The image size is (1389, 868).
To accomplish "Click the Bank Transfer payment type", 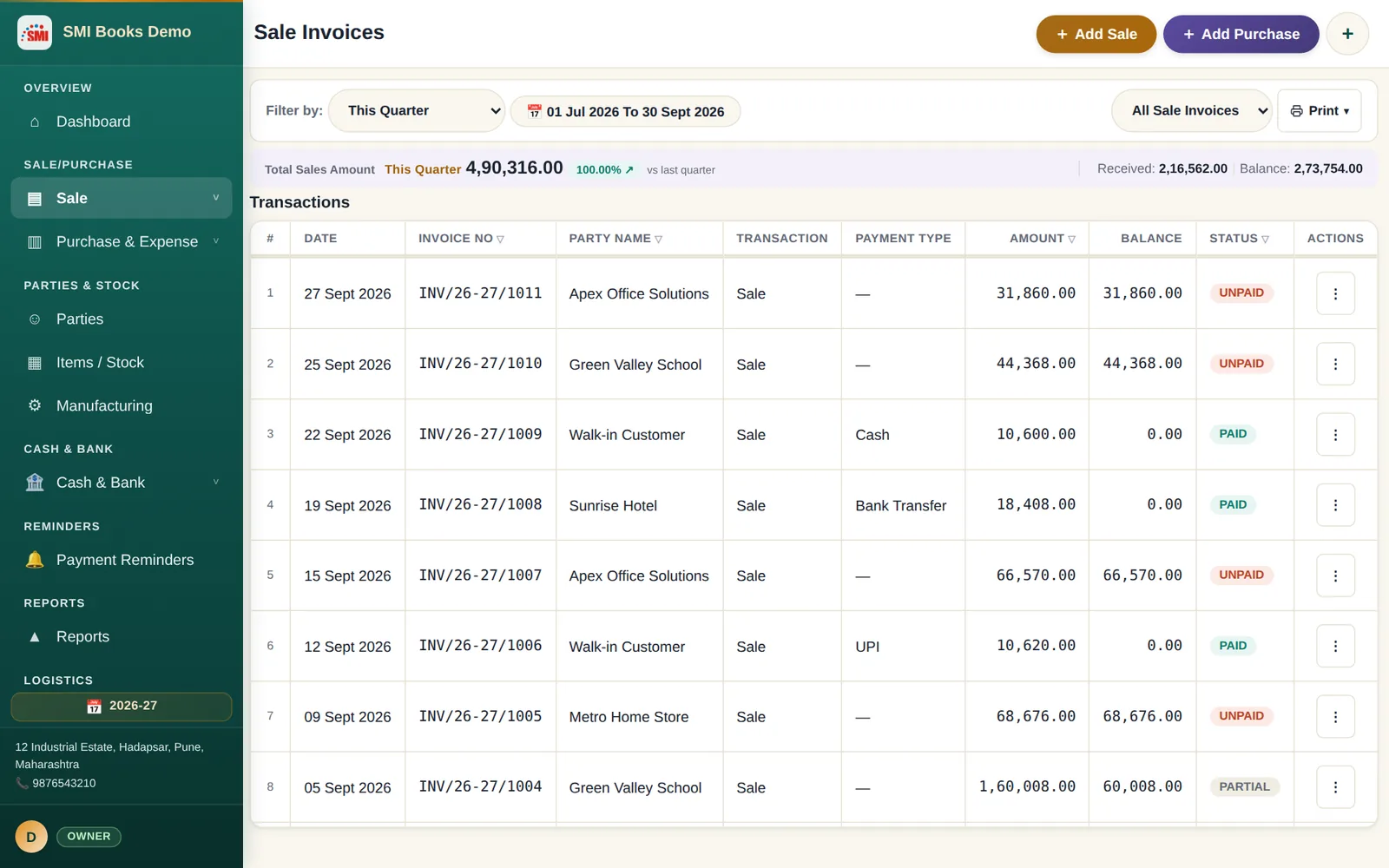I will (900, 506).
